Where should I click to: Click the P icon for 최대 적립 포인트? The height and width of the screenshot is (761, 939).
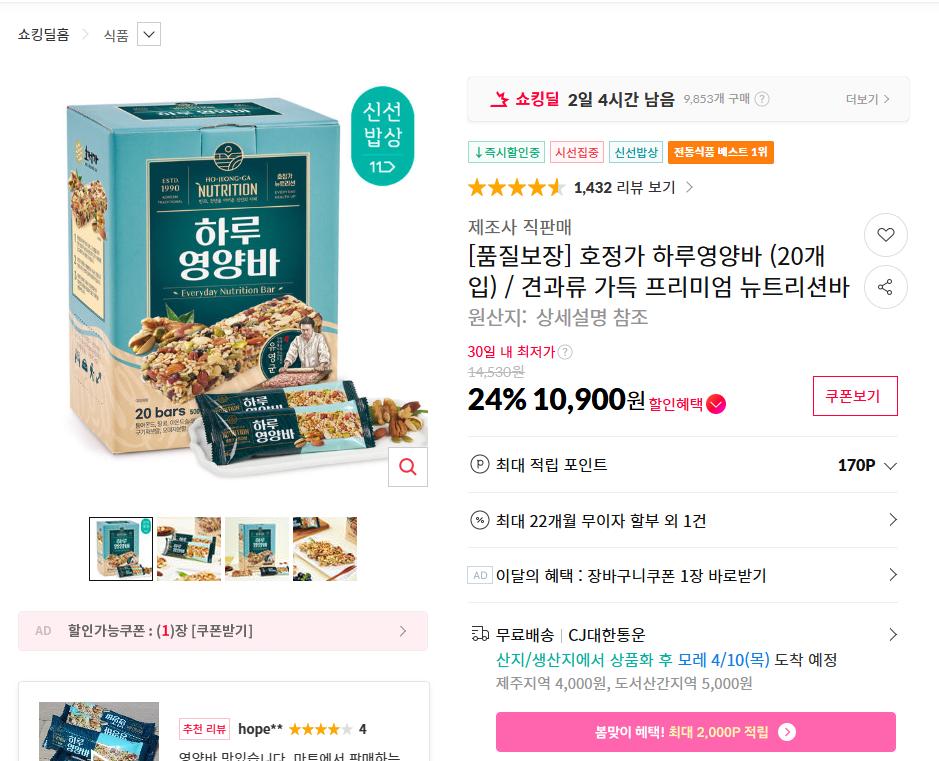(x=480, y=465)
